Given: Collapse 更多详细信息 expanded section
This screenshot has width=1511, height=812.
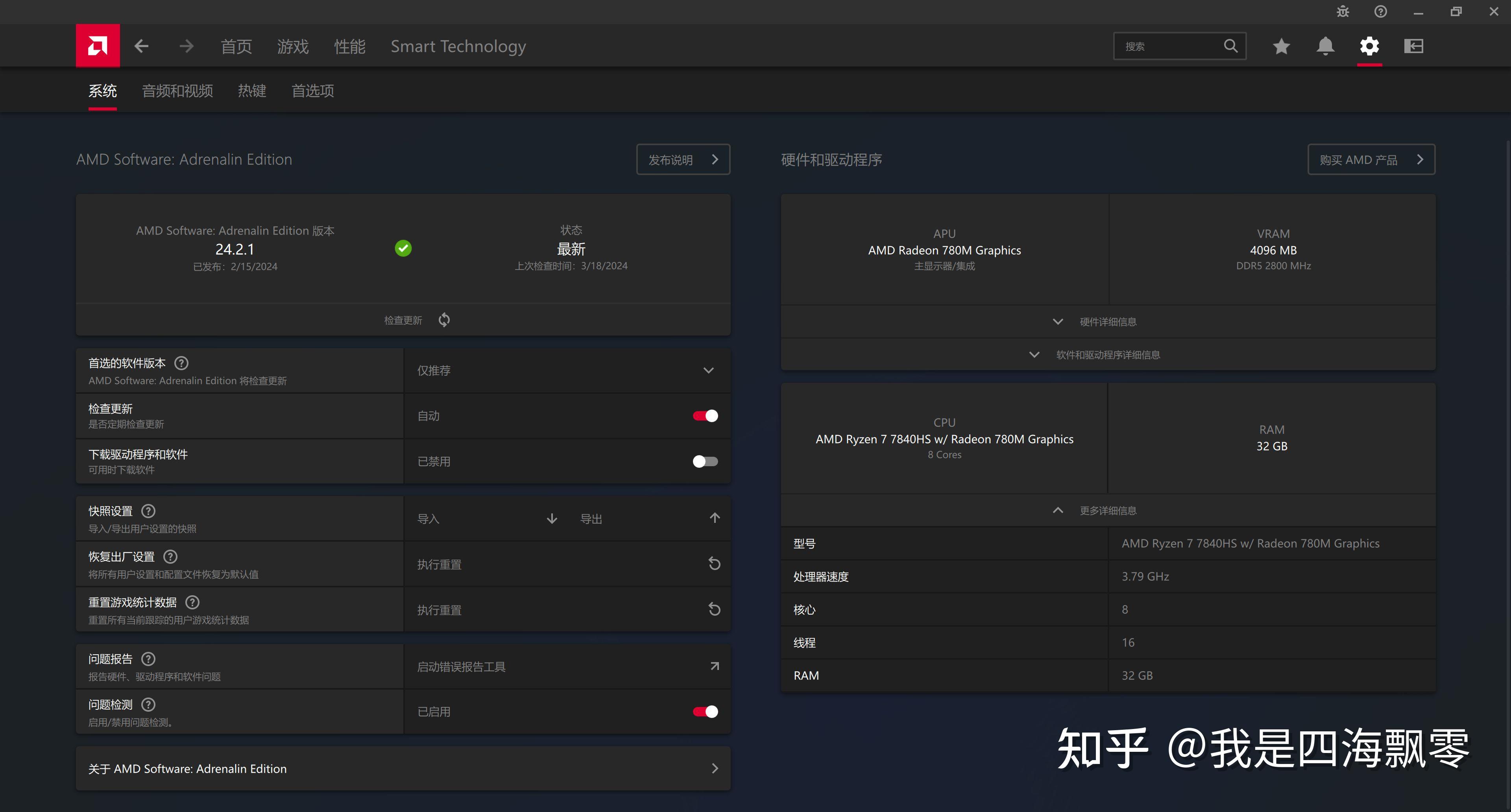Looking at the screenshot, I should pyautogui.click(x=1109, y=510).
